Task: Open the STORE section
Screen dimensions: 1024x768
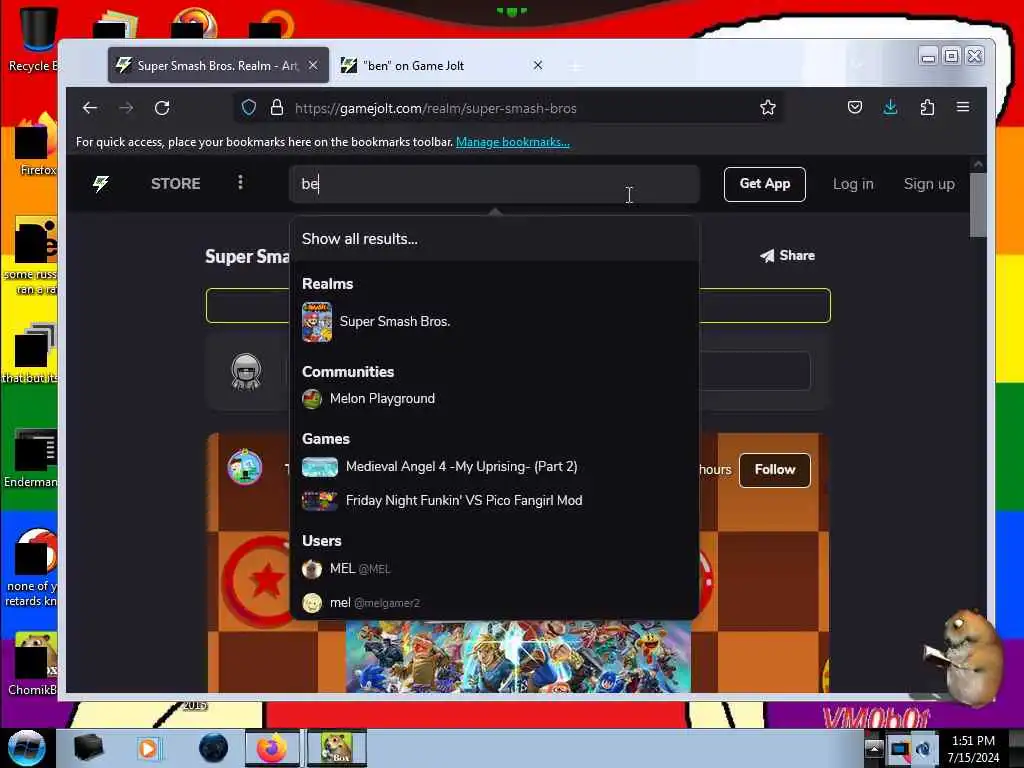Action: 176,184
